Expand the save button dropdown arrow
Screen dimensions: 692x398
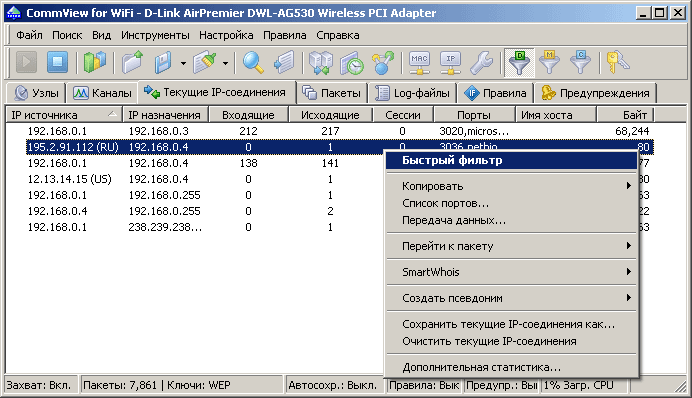pyautogui.click(x=183, y=63)
